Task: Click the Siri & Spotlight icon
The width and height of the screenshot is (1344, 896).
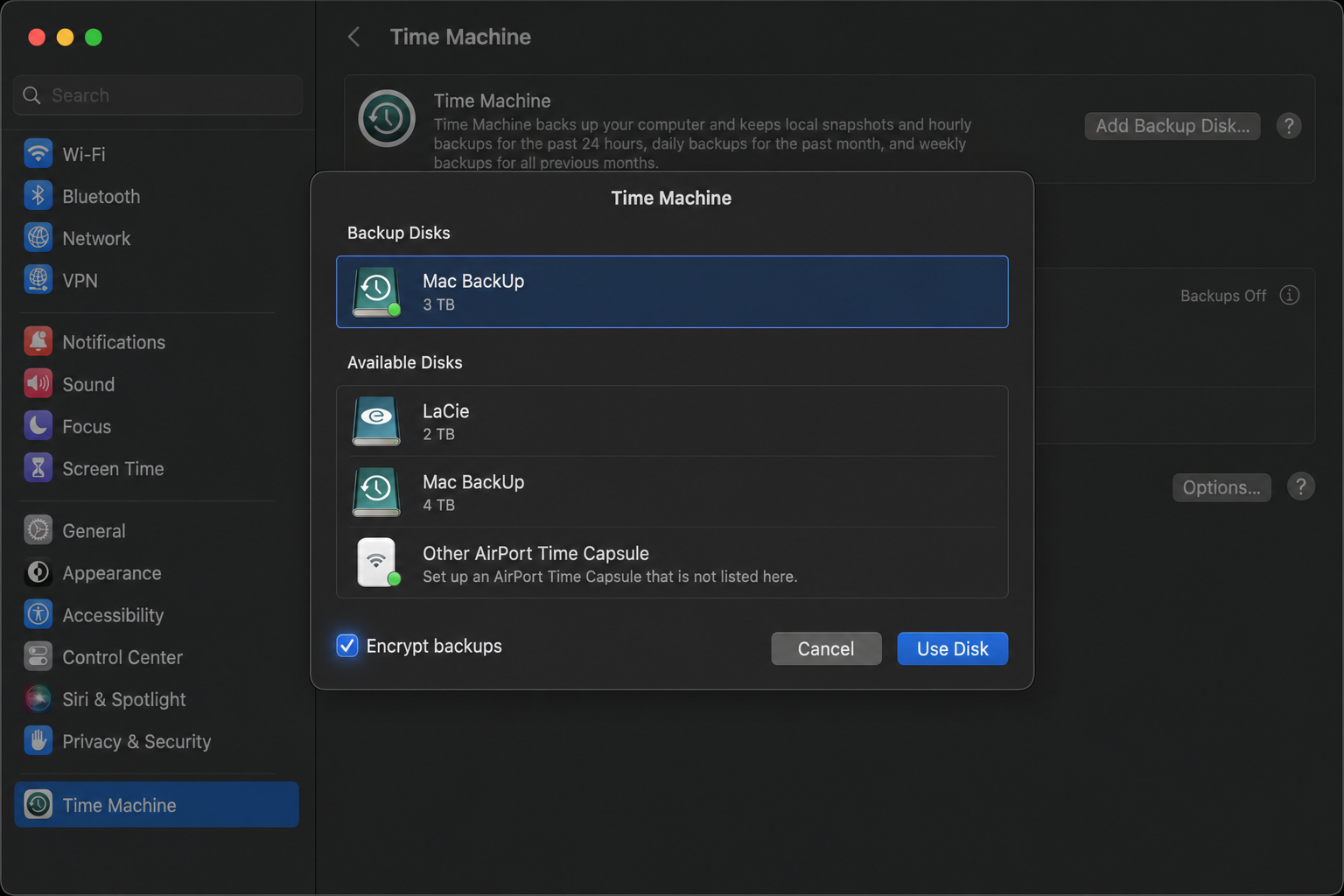Action: [38, 697]
